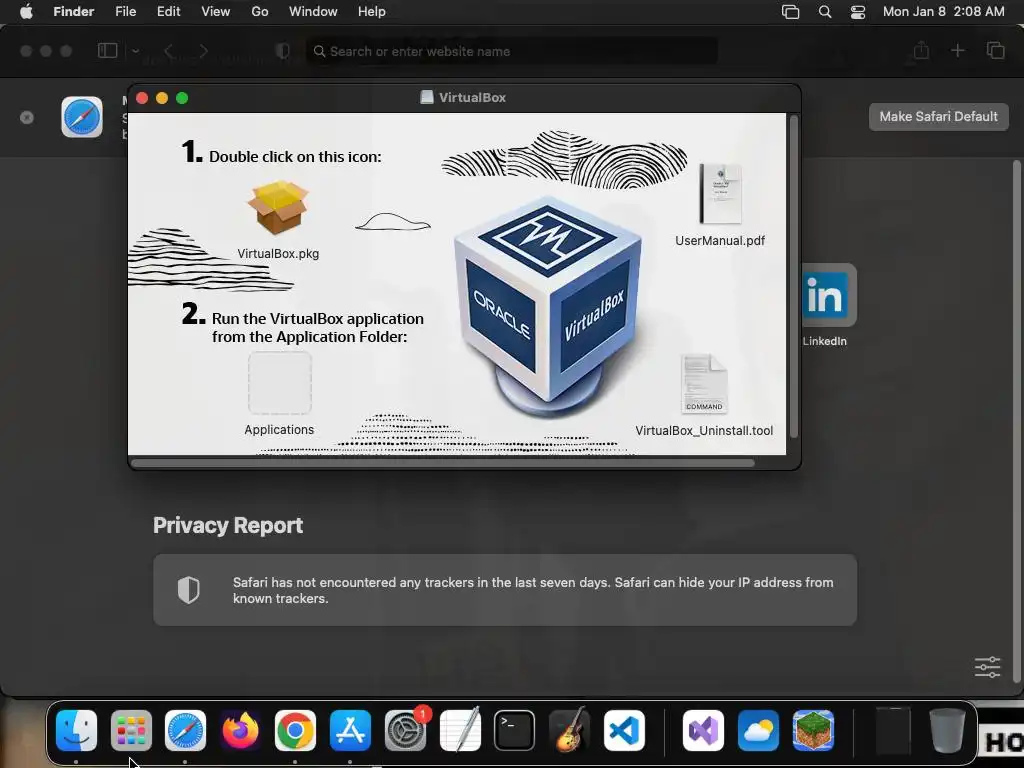This screenshot has height=768, width=1024.
Task: Toggle the Safari sidebar
Action: (107, 51)
